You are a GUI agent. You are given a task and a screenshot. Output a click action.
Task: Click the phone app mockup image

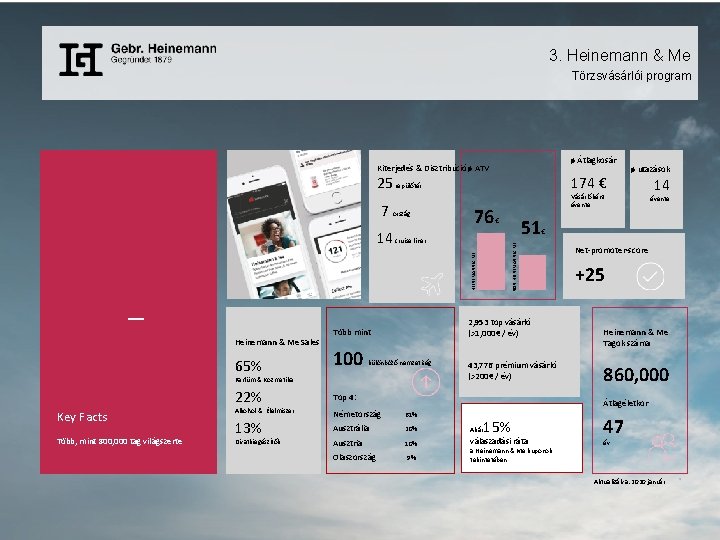pos(294,225)
